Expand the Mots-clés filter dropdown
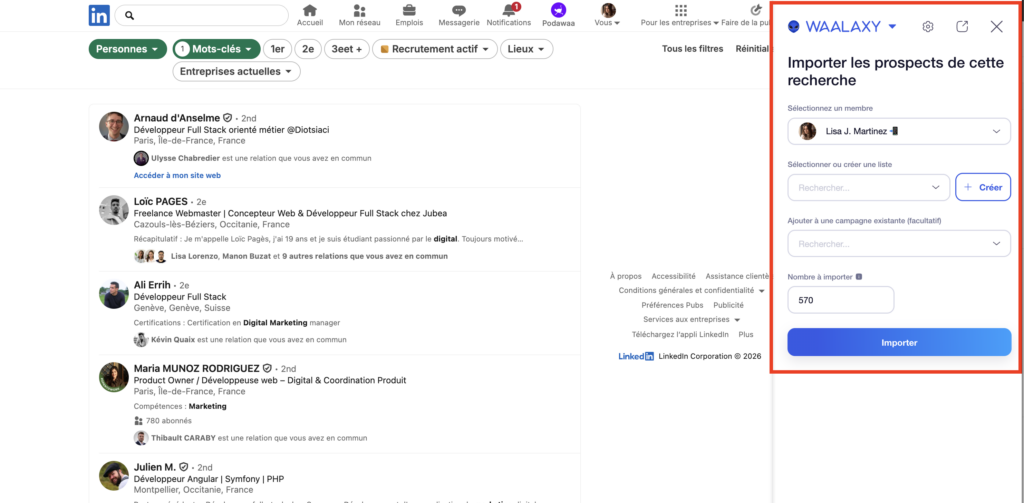The height and width of the screenshot is (503, 1024). click(x=217, y=49)
